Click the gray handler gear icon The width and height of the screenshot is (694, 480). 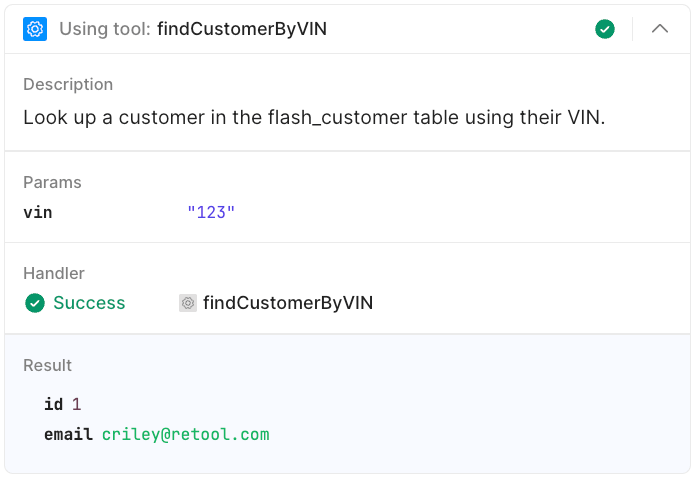coord(188,303)
